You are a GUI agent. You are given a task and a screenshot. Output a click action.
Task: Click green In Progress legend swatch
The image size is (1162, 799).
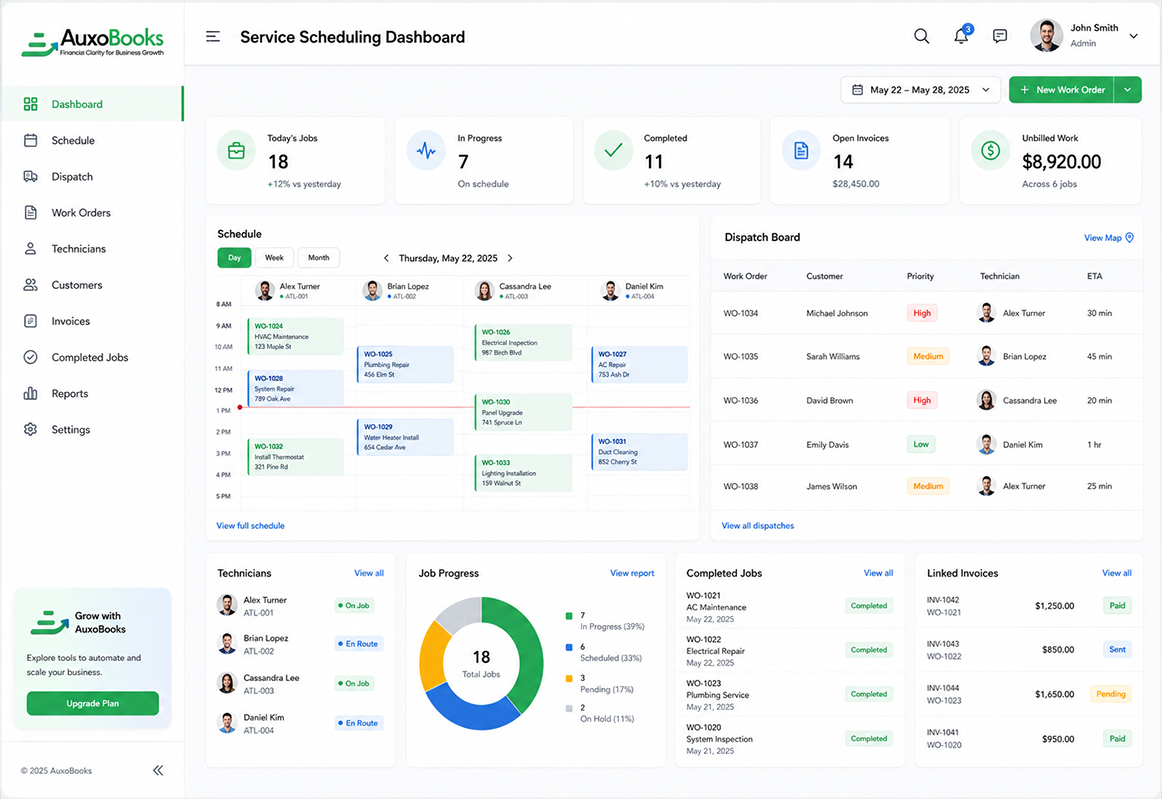[569, 616]
